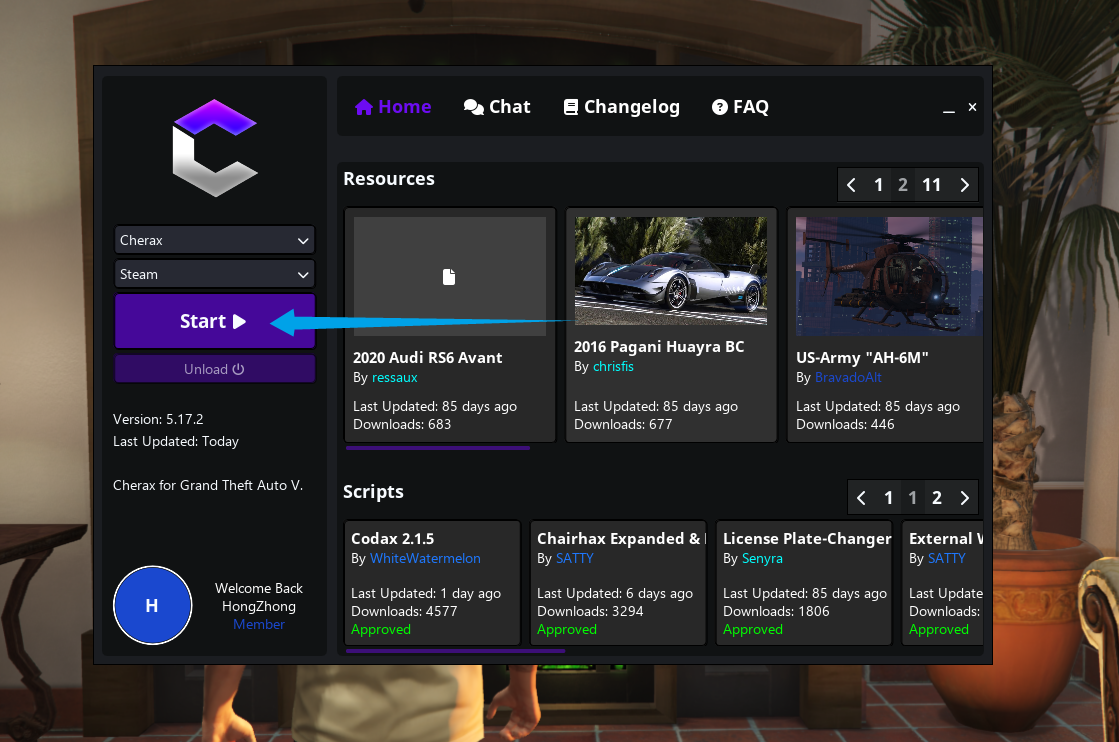The height and width of the screenshot is (742, 1119).
Task: Open the Home tab
Action: coord(393,107)
